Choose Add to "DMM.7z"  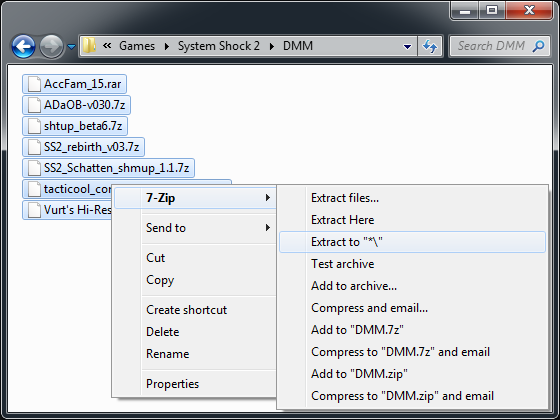point(412,330)
